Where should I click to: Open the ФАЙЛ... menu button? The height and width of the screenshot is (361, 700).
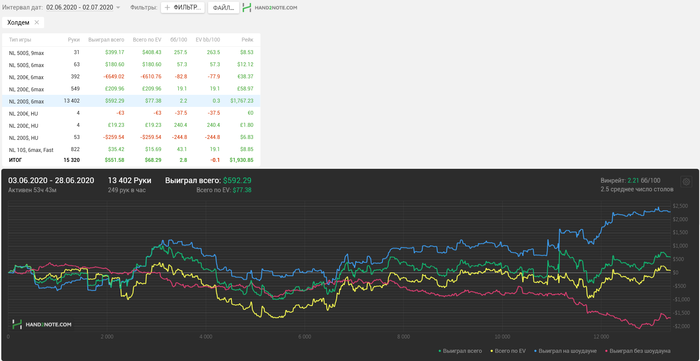pyautogui.click(x=223, y=8)
